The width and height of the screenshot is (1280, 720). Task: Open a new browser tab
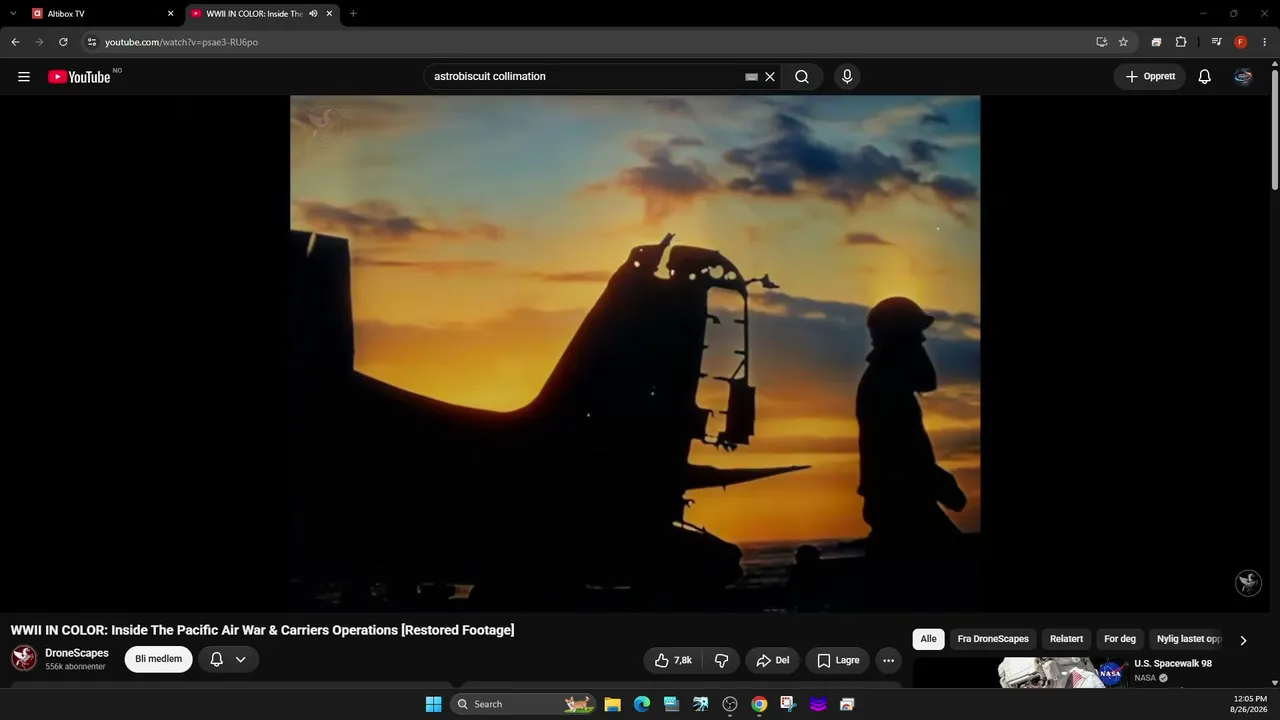pyautogui.click(x=353, y=14)
